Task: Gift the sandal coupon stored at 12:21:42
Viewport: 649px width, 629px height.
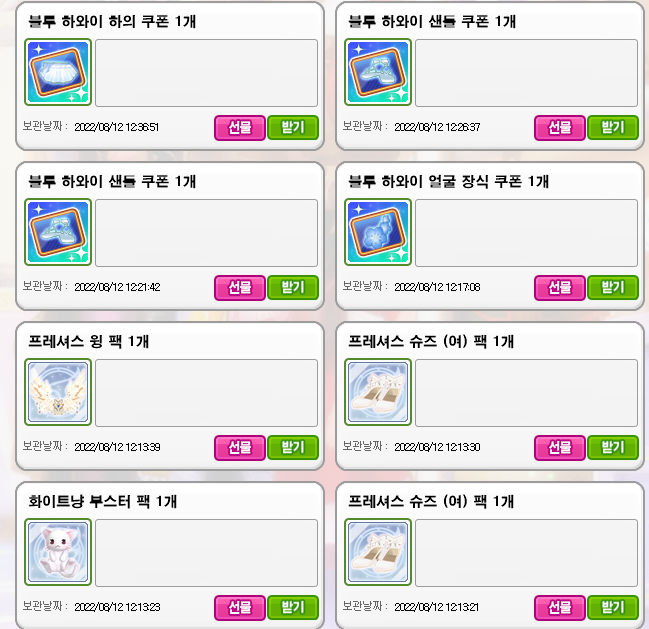Action: click(240, 288)
